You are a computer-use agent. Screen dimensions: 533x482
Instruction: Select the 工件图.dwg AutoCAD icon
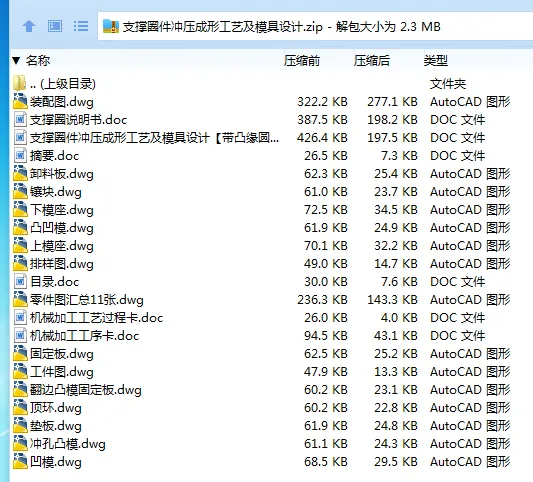[20, 372]
